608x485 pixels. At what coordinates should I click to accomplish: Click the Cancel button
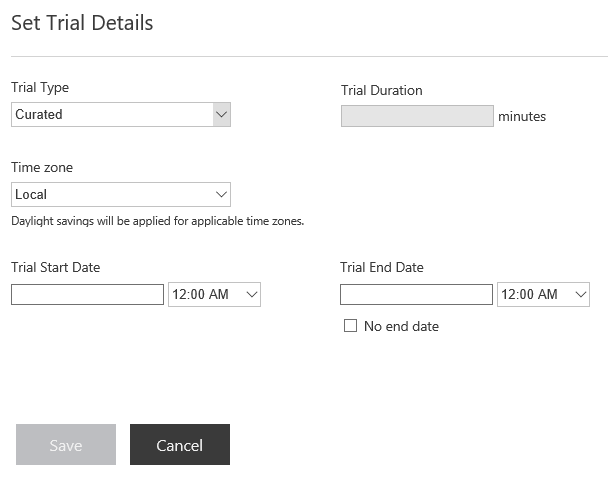click(x=180, y=444)
